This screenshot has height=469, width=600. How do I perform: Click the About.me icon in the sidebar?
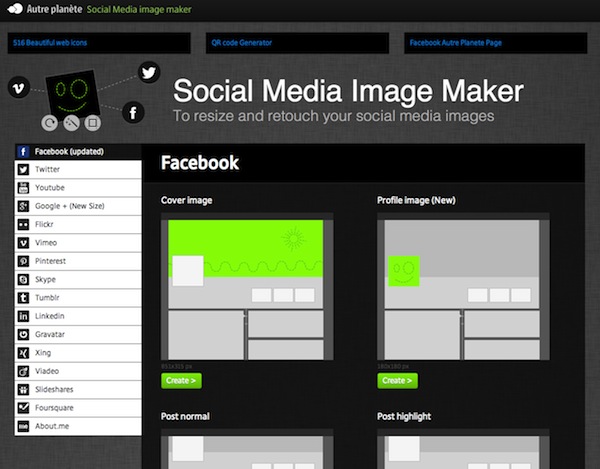pos(23,426)
